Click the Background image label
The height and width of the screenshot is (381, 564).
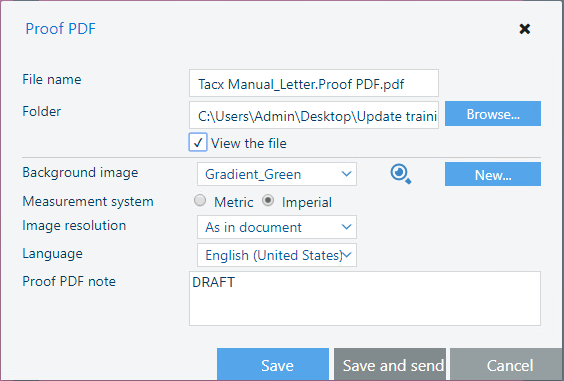pyautogui.click(x=80, y=173)
